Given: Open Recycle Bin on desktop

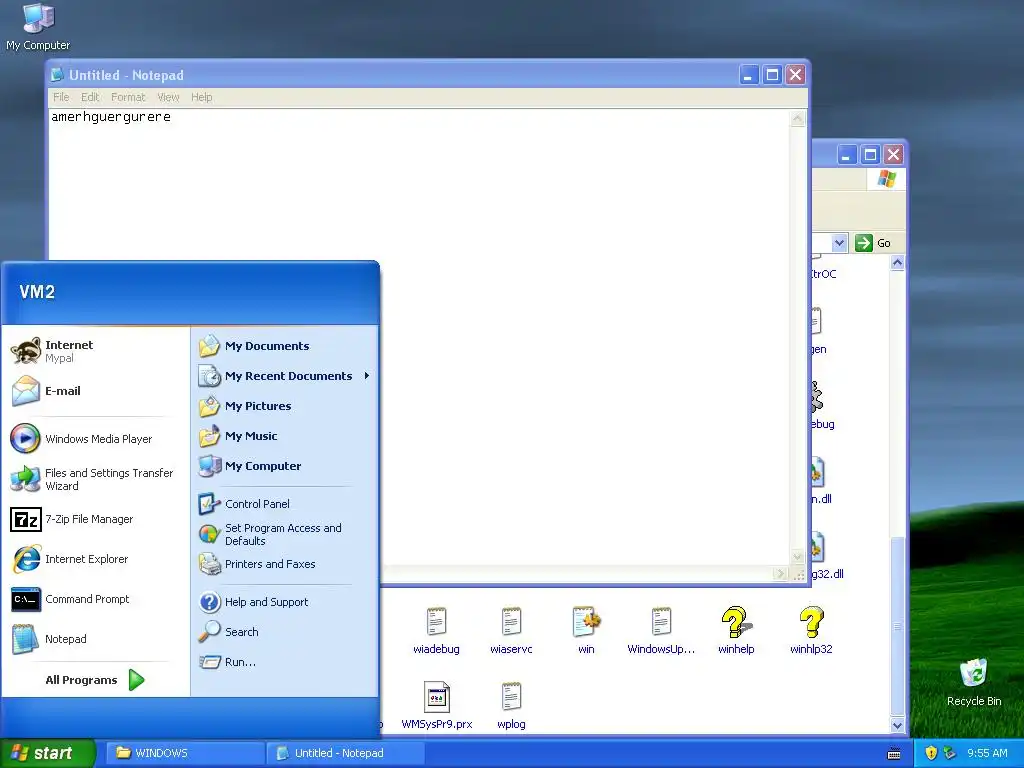Looking at the screenshot, I should (x=974, y=682).
